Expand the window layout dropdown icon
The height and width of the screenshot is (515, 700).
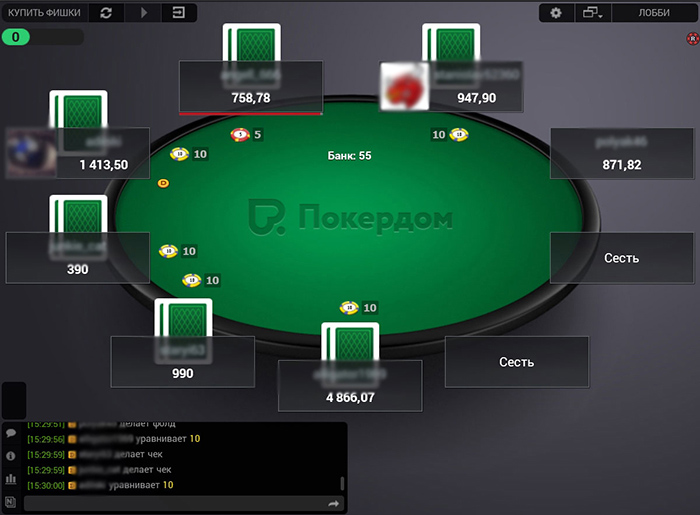592,13
